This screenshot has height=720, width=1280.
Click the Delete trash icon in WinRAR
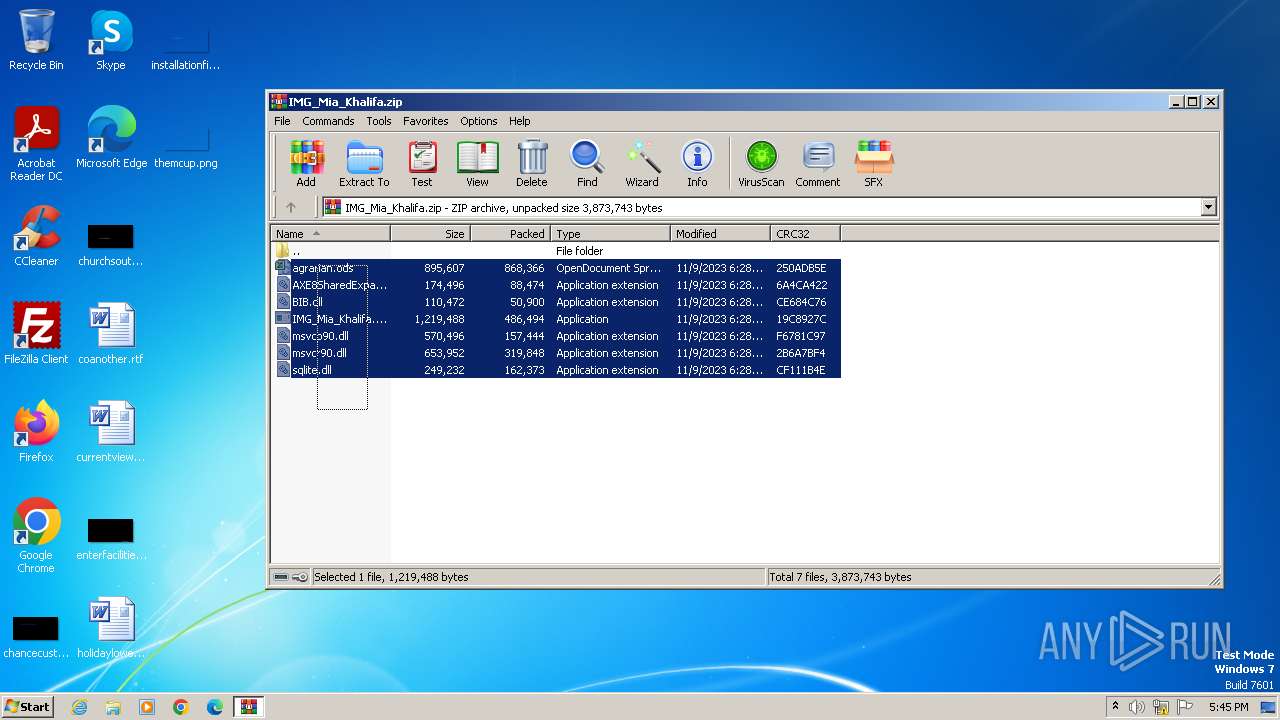pyautogui.click(x=532, y=164)
